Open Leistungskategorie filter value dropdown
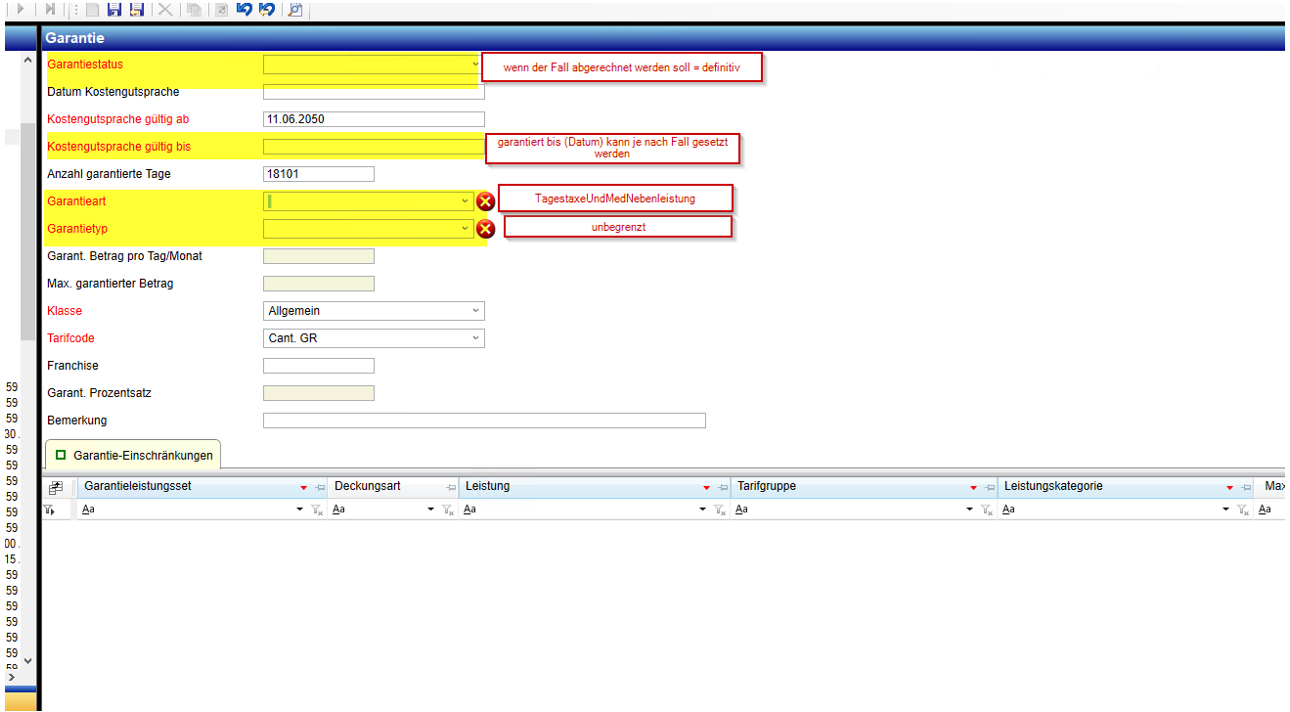Screen dimensions: 1290x712 [1226, 510]
